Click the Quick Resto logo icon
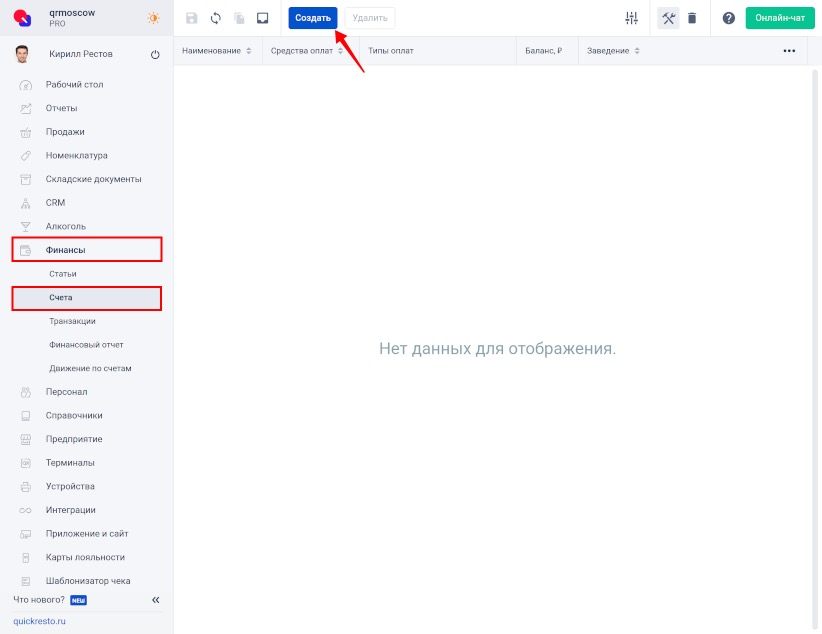 (23, 18)
